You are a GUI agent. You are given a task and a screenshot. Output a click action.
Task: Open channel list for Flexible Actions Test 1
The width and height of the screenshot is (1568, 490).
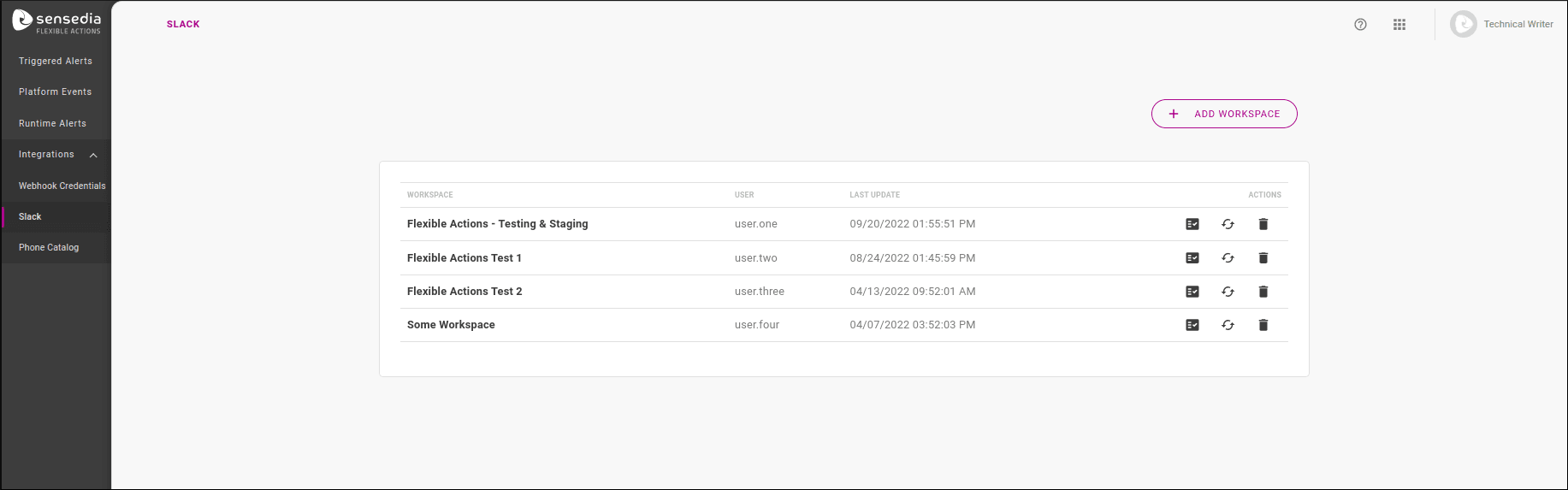click(x=1192, y=257)
